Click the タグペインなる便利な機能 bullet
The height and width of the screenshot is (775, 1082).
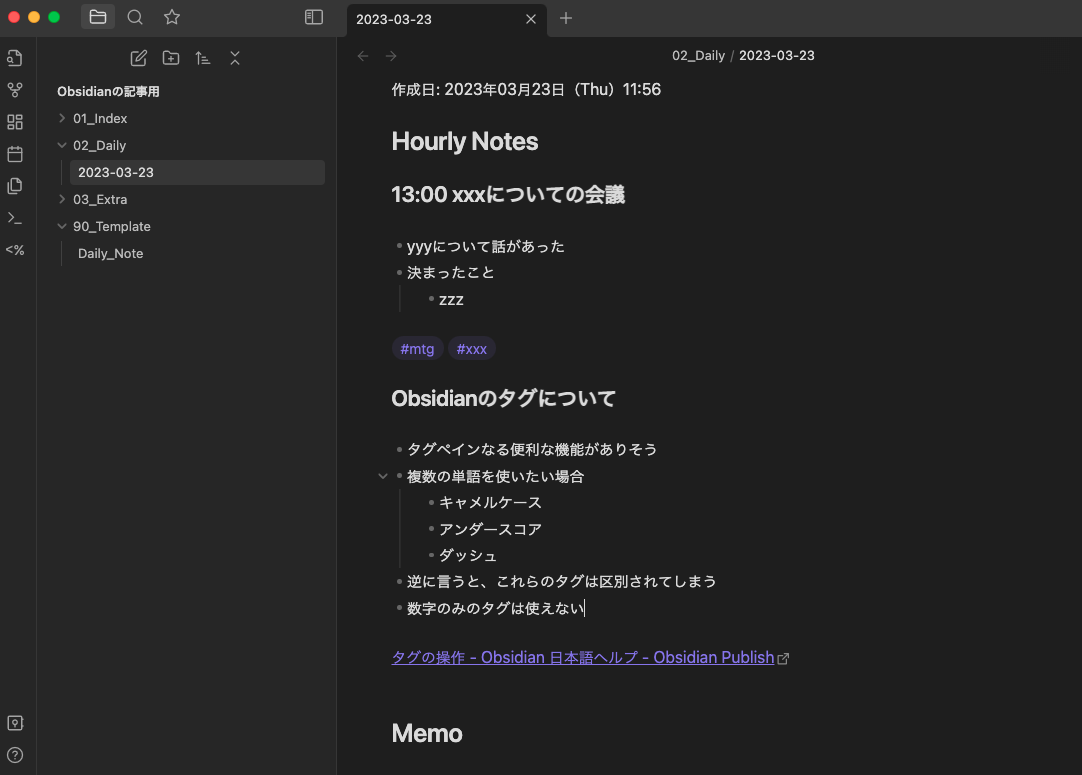coord(532,449)
